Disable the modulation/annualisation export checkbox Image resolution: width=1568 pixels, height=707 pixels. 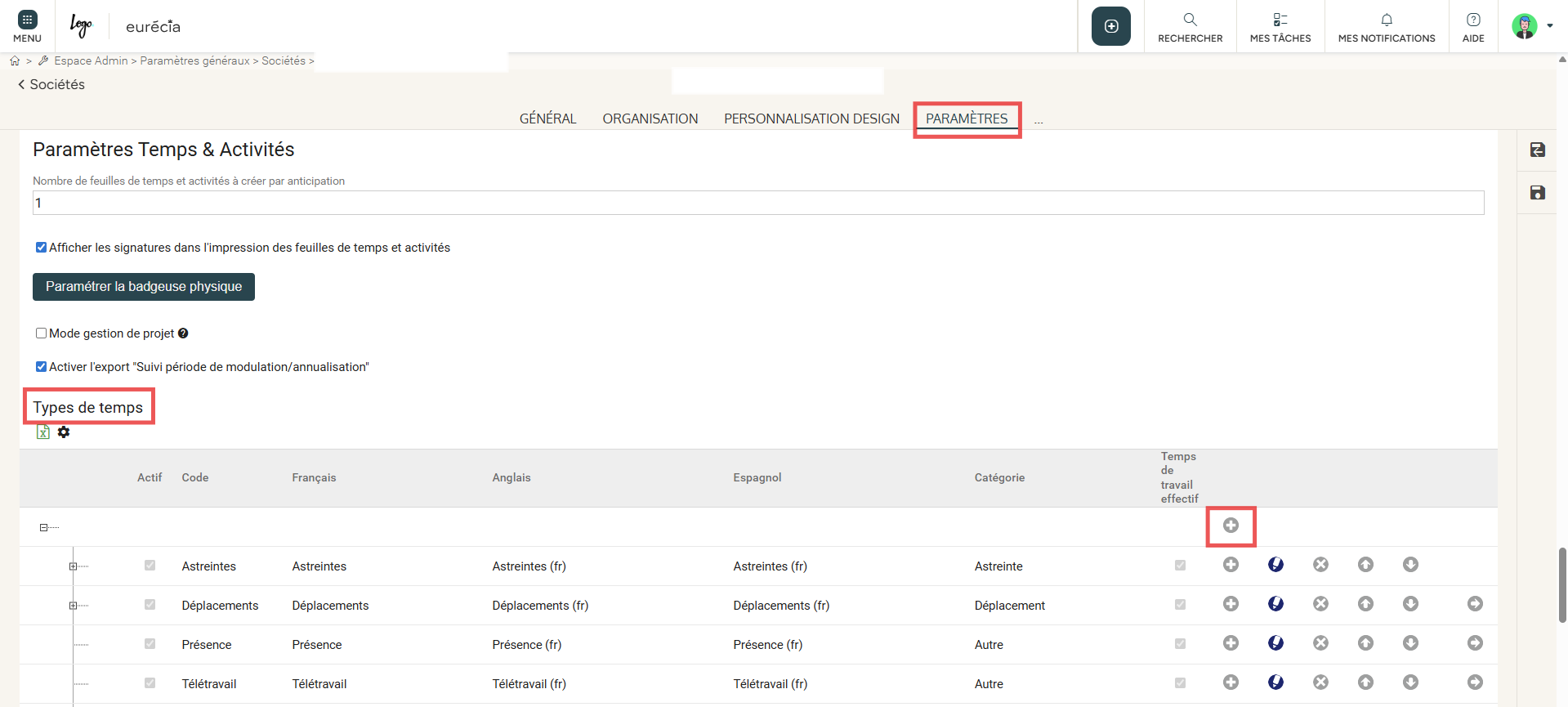[41, 367]
